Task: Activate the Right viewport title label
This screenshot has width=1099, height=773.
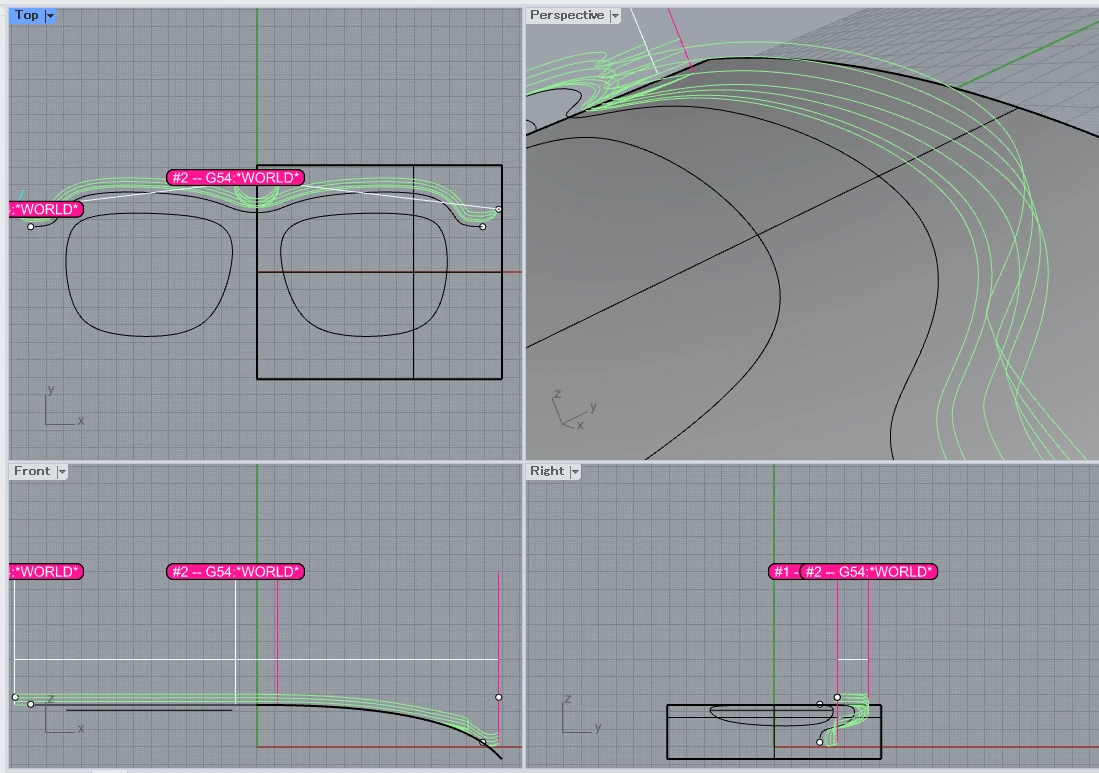Action: pyautogui.click(x=547, y=471)
